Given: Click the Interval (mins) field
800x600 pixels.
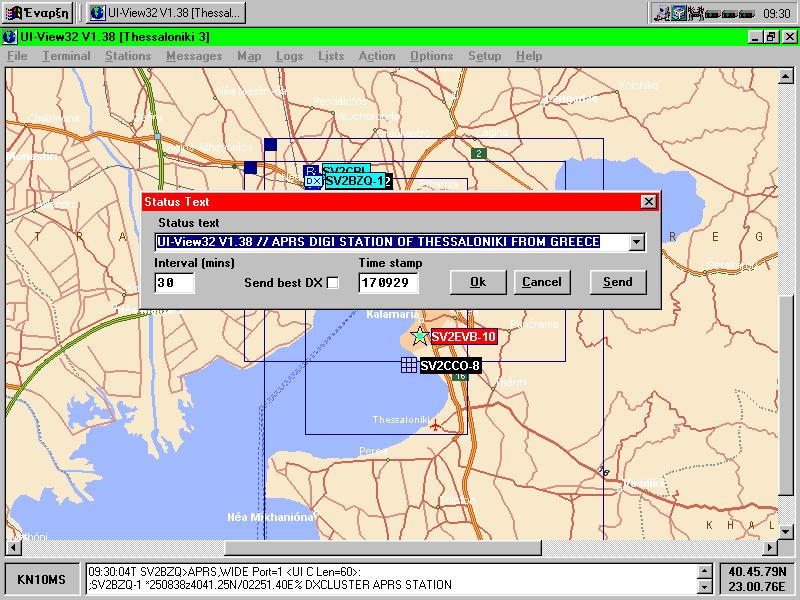Looking at the screenshot, I should [174, 283].
